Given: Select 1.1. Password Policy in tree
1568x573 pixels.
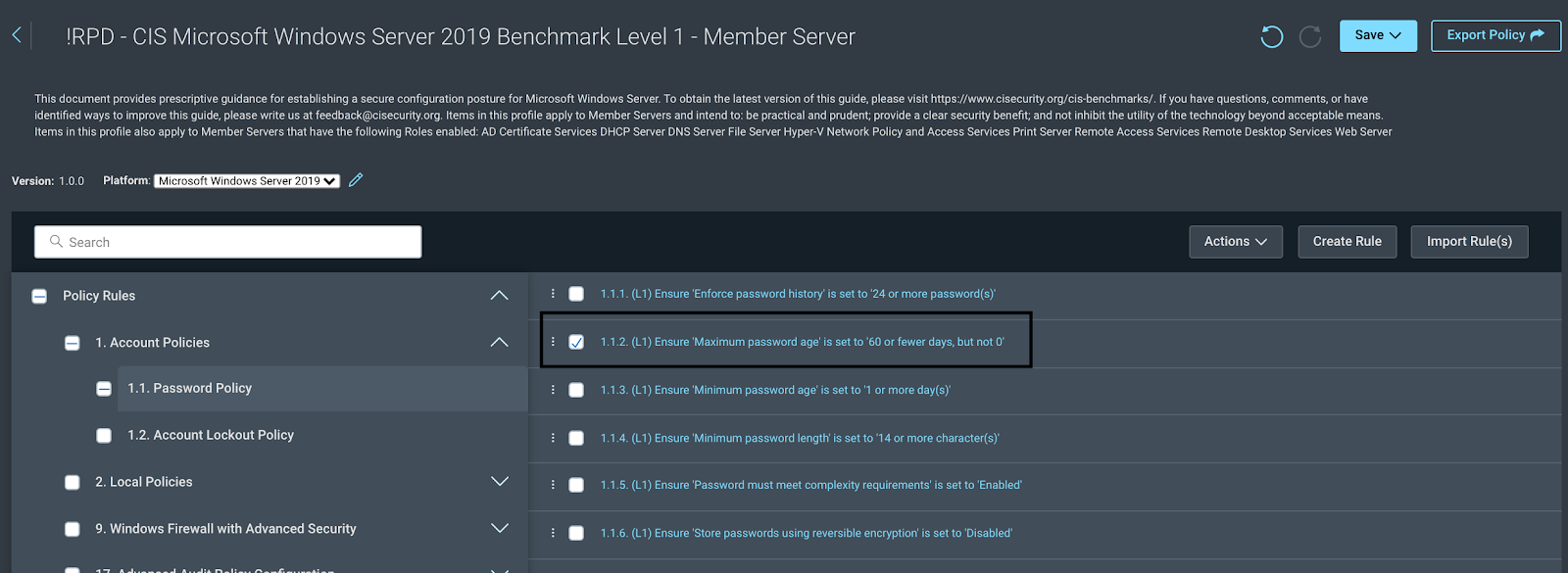Looking at the screenshot, I should pyautogui.click(x=189, y=389).
